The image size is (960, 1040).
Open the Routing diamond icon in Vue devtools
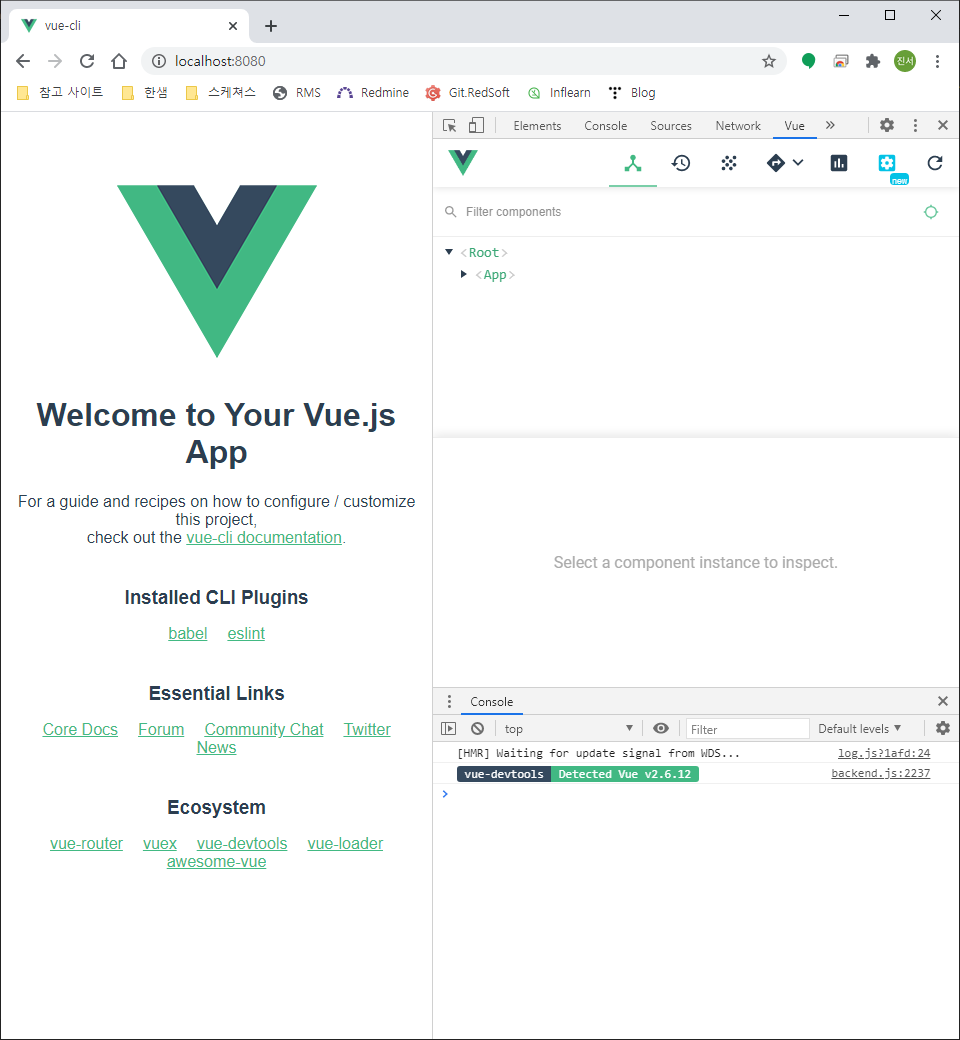(776, 163)
